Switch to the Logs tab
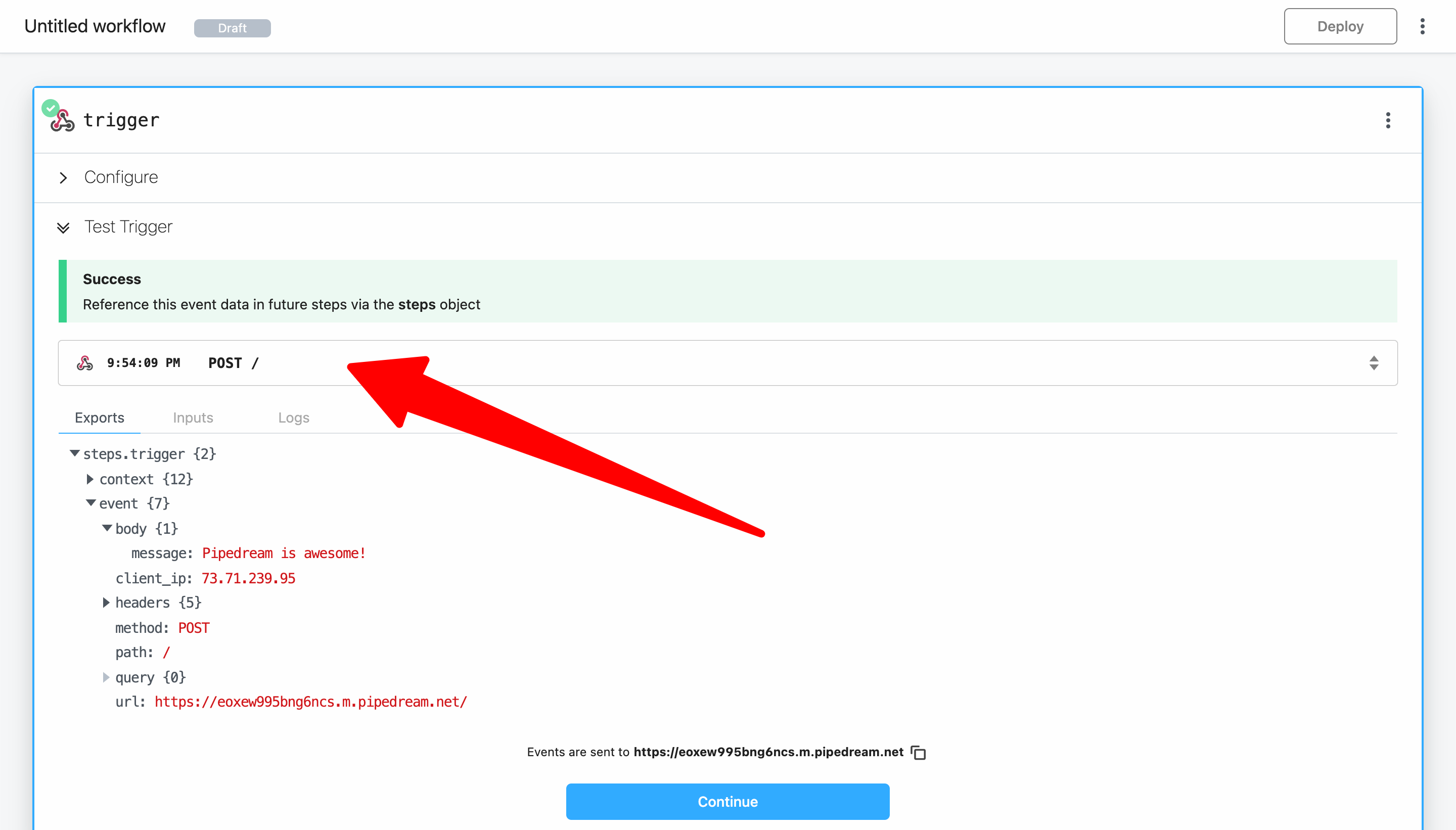This screenshot has width=1456, height=830. [x=293, y=418]
